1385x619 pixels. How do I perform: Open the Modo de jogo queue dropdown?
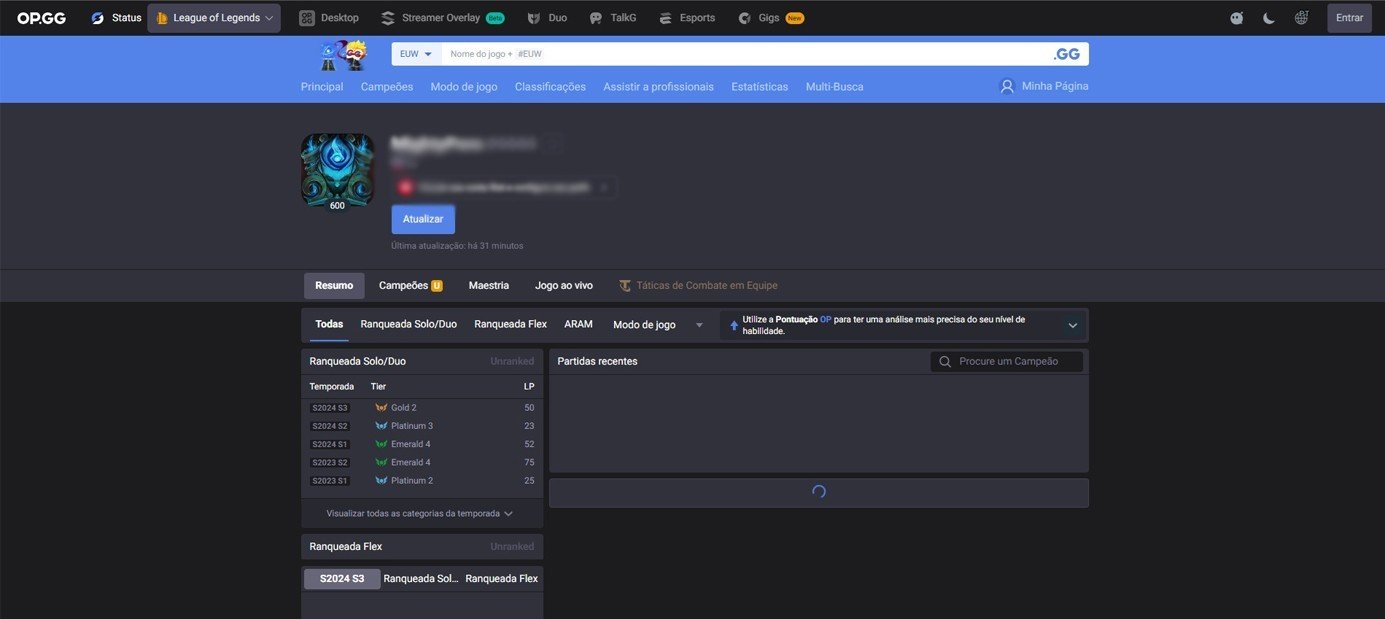pos(659,325)
